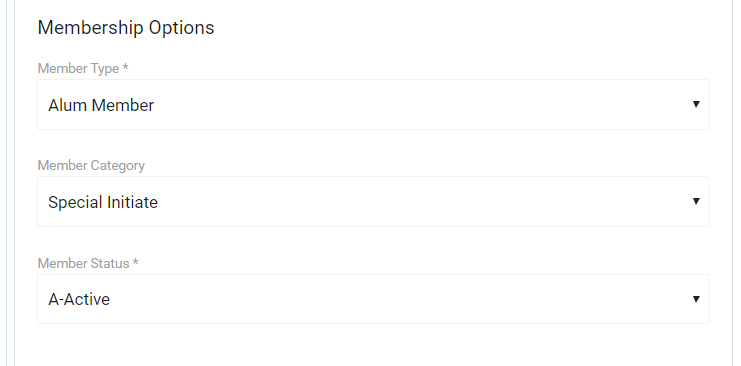Click the word 'Type' in the Member Type label
Screen dimensions: 741x366
(105, 69)
